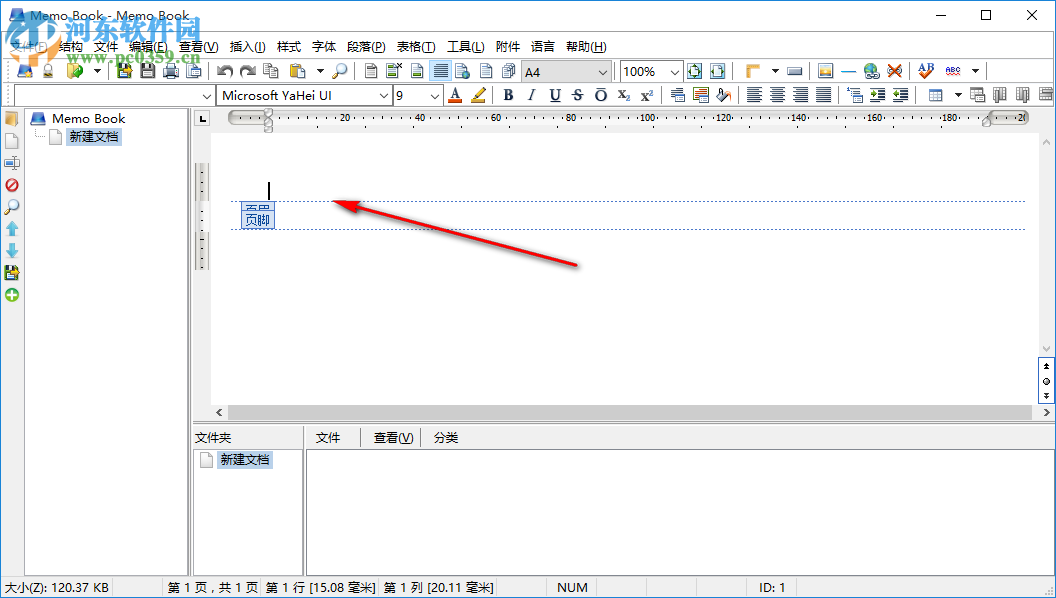This screenshot has width=1056, height=598.
Task: Click blue up arrow in sidebar
Action: tap(12, 229)
